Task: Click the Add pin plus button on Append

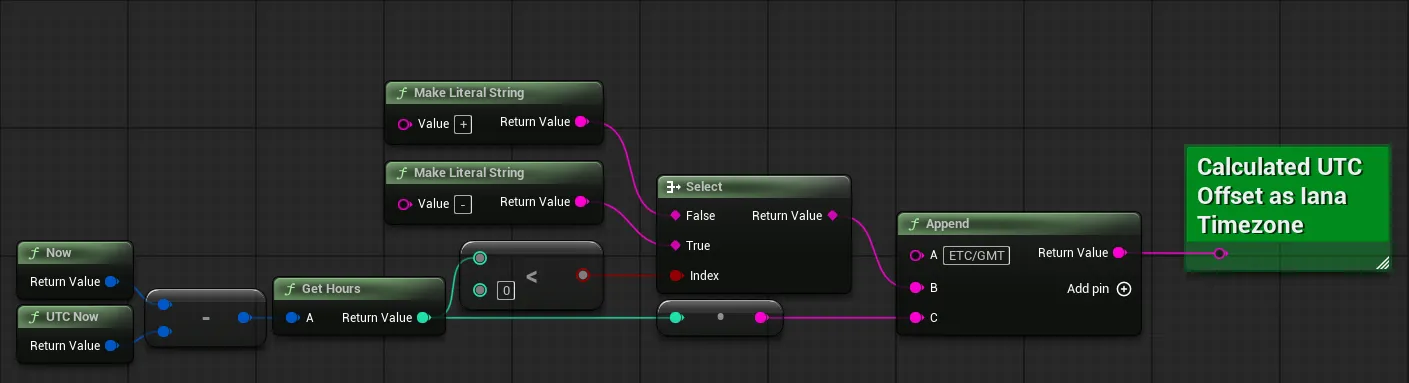Action: [1124, 289]
